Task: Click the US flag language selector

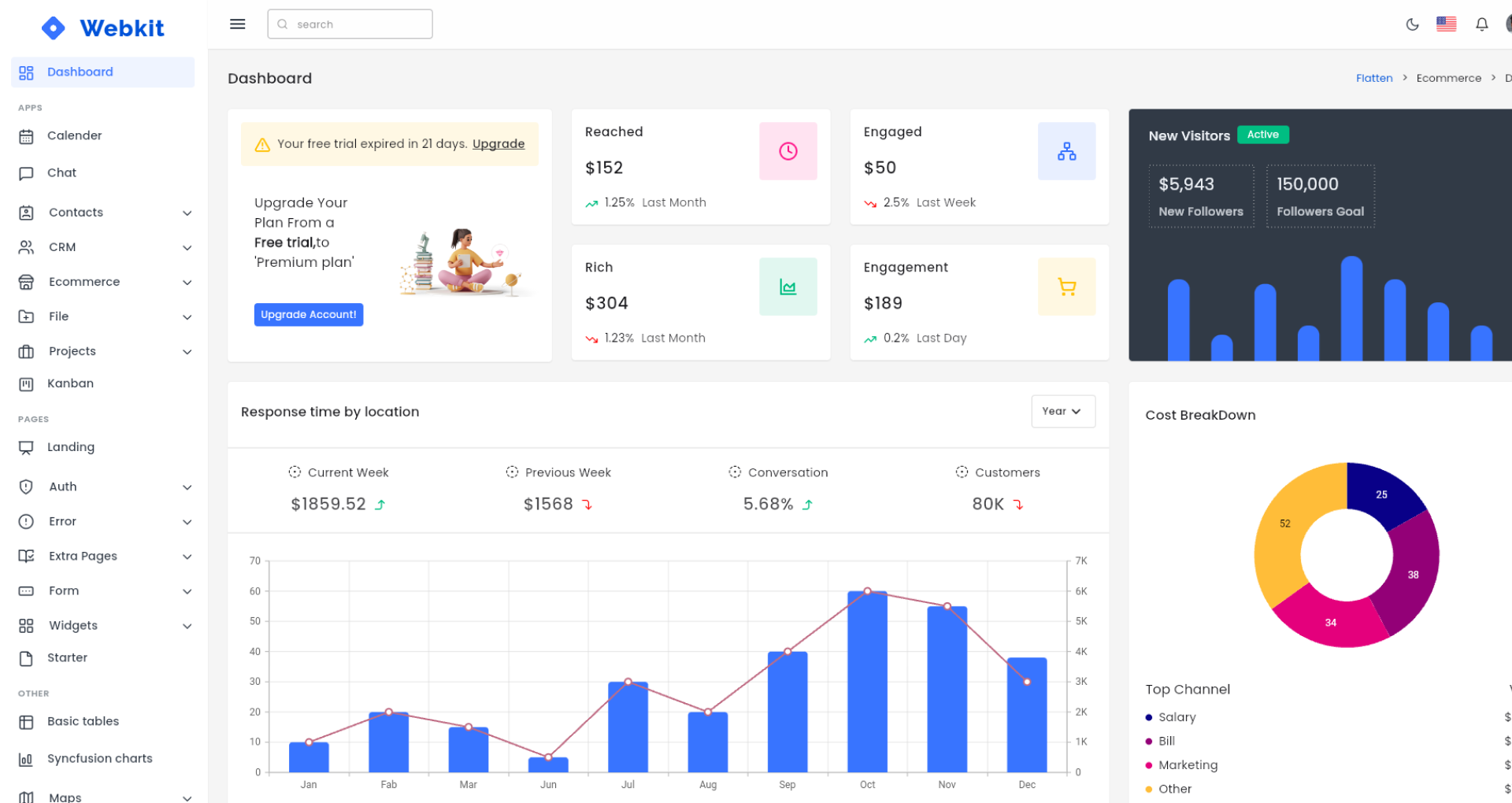Action: [x=1447, y=24]
